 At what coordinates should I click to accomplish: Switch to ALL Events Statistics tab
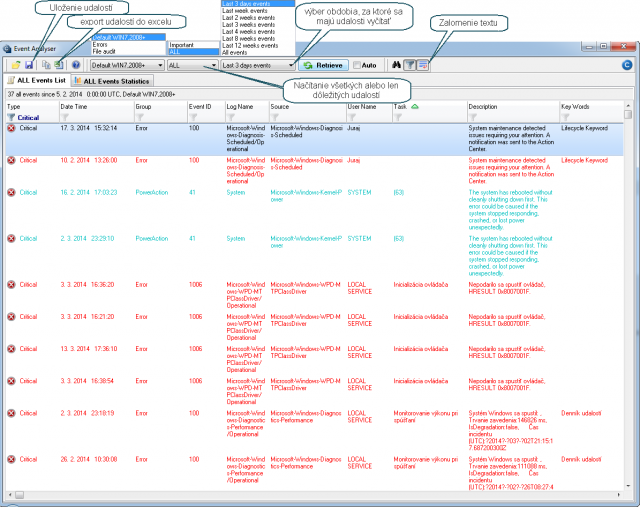[x=112, y=81]
